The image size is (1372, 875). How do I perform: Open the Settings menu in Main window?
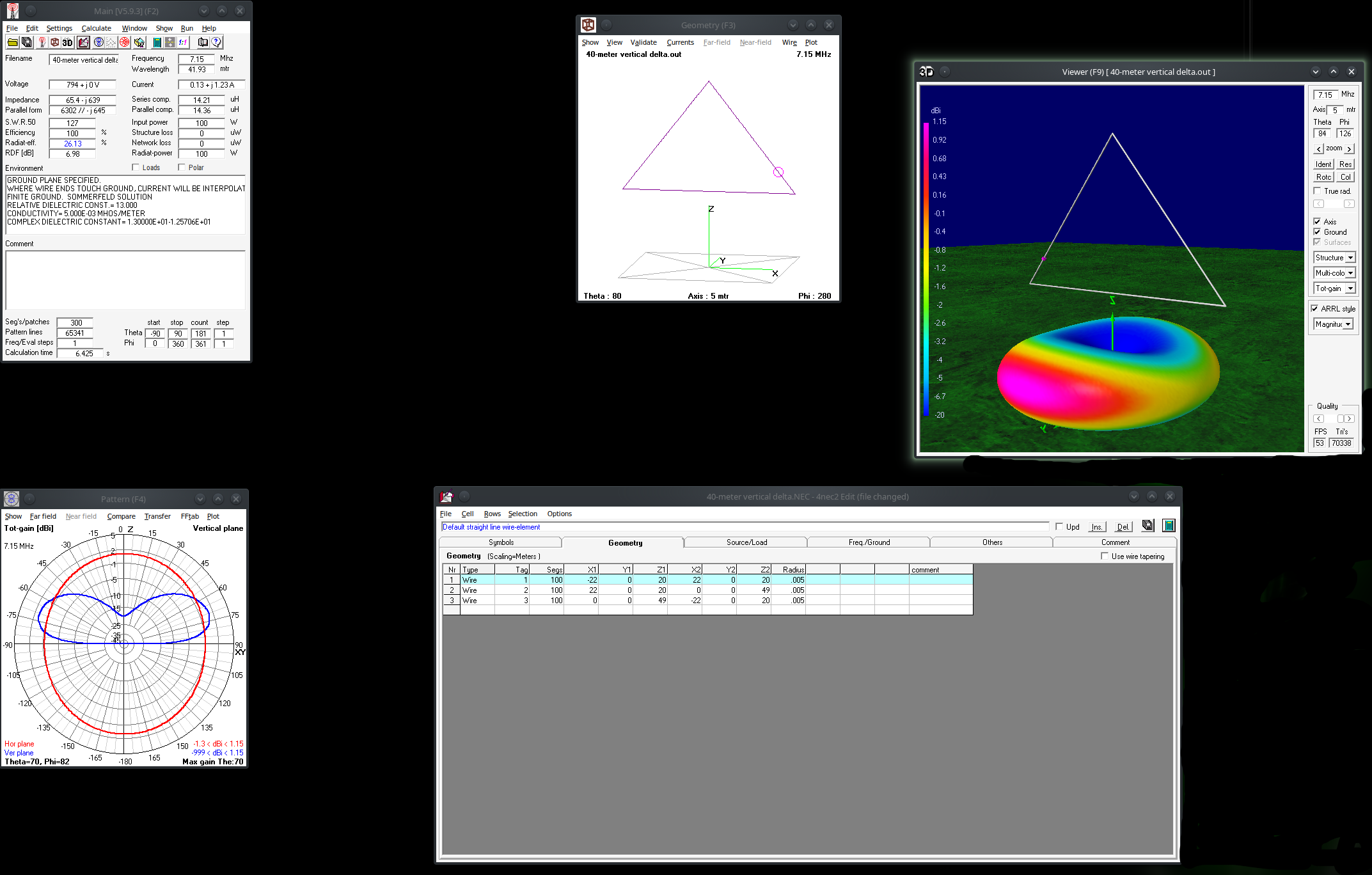(59, 28)
